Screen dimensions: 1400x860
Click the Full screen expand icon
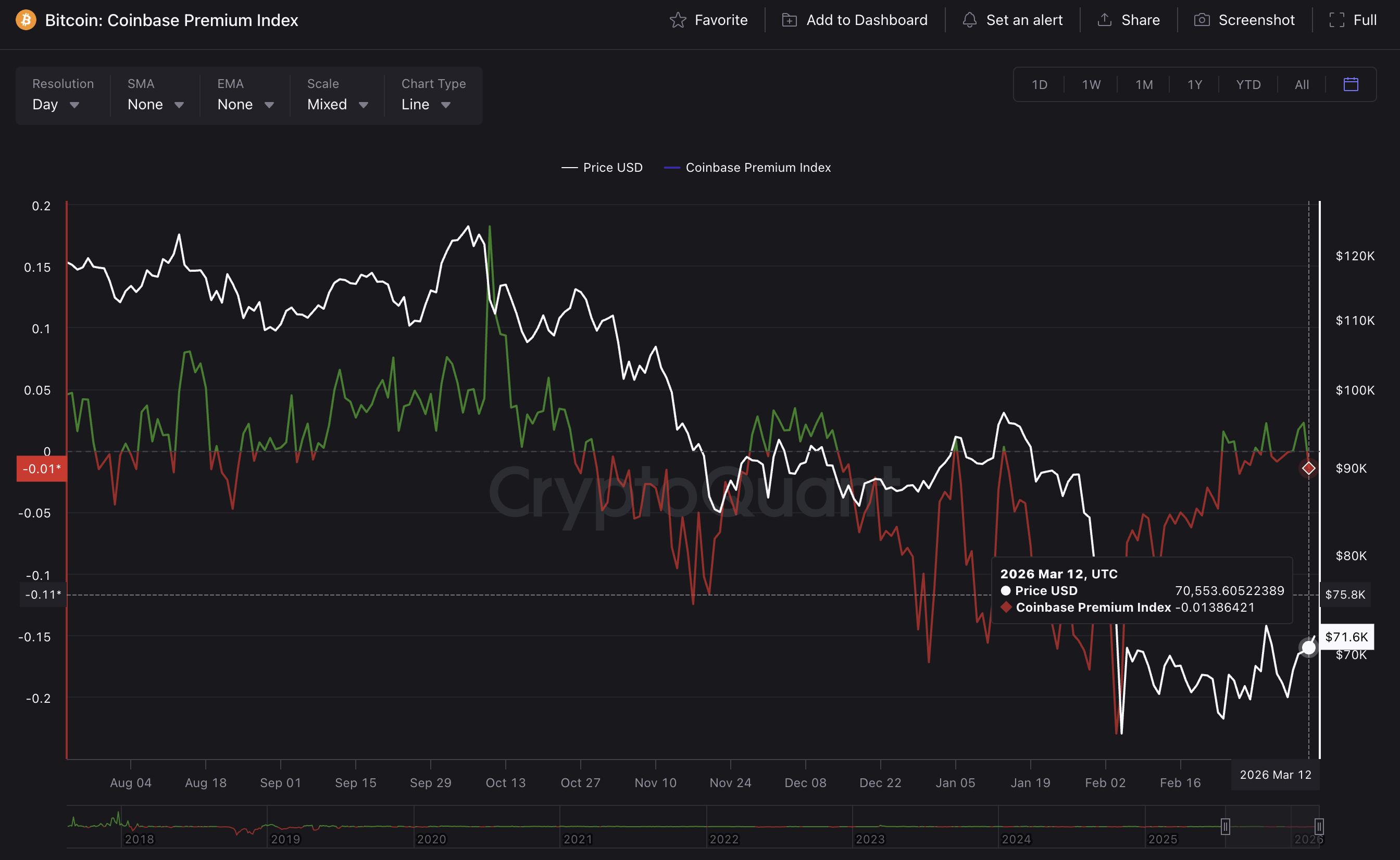point(1336,20)
